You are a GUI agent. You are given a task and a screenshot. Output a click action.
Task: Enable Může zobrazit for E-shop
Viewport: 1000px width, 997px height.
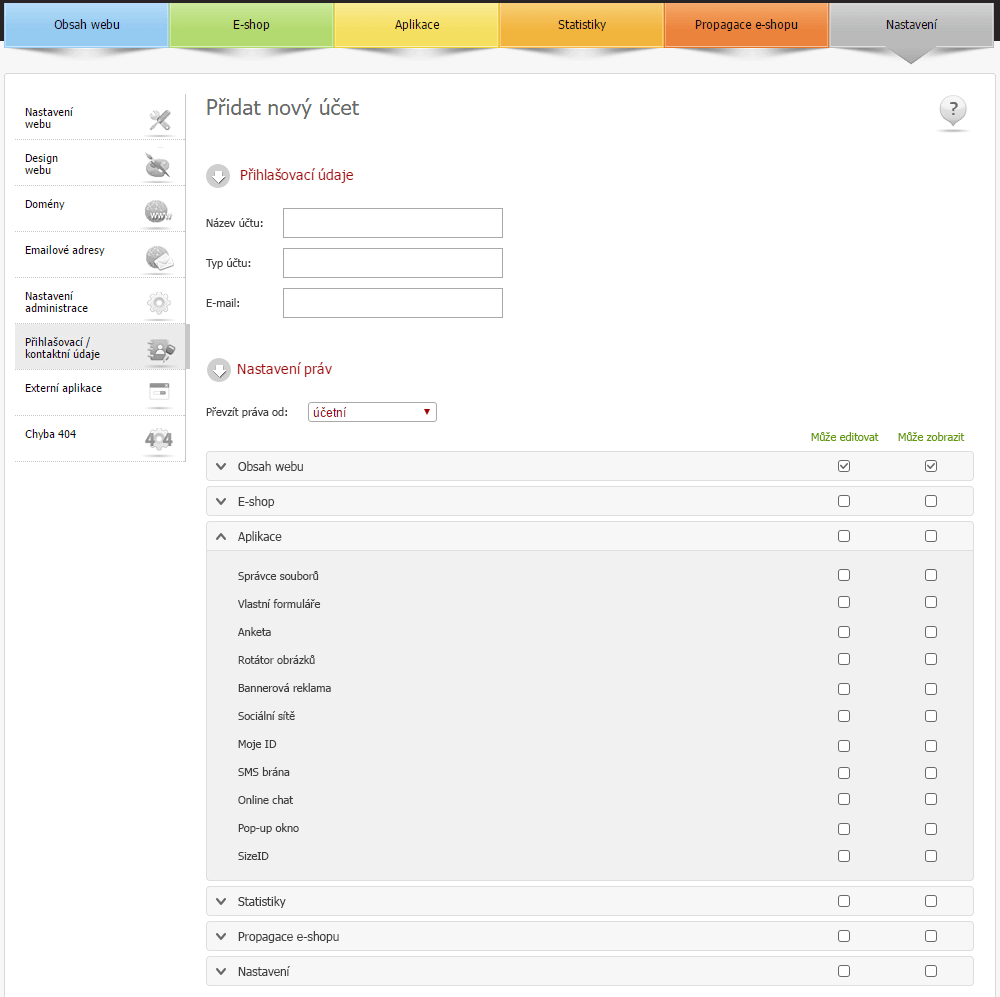click(x=931, y=501)
